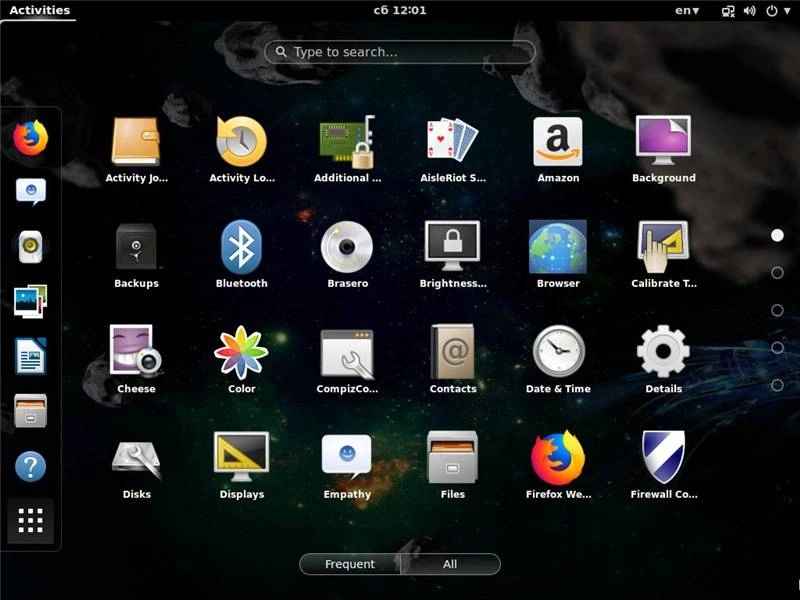
Task: Open CompizConfig Settings Manager
Action: pyautogui.click(x=347, y=360)
